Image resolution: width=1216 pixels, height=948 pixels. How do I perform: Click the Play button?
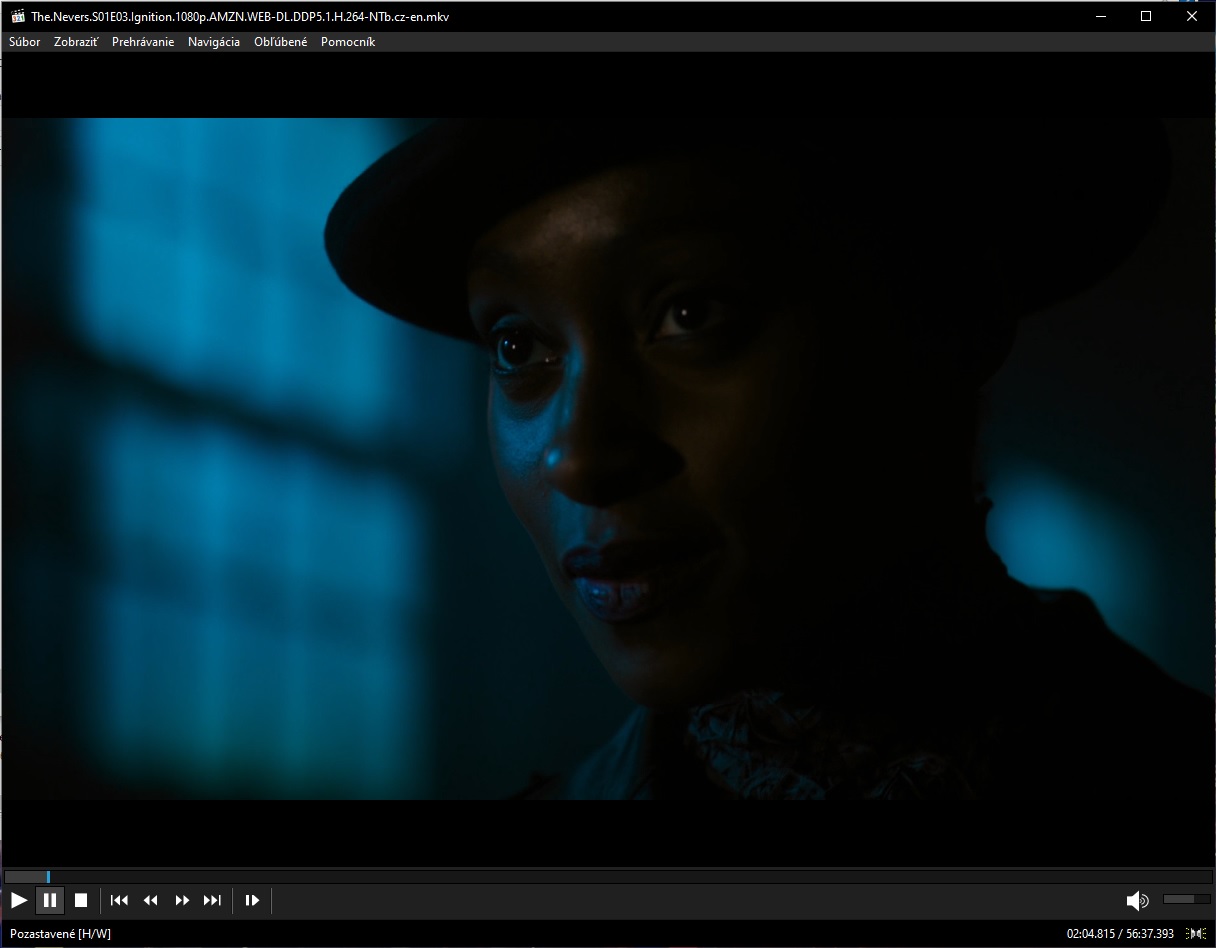(19, 900)
